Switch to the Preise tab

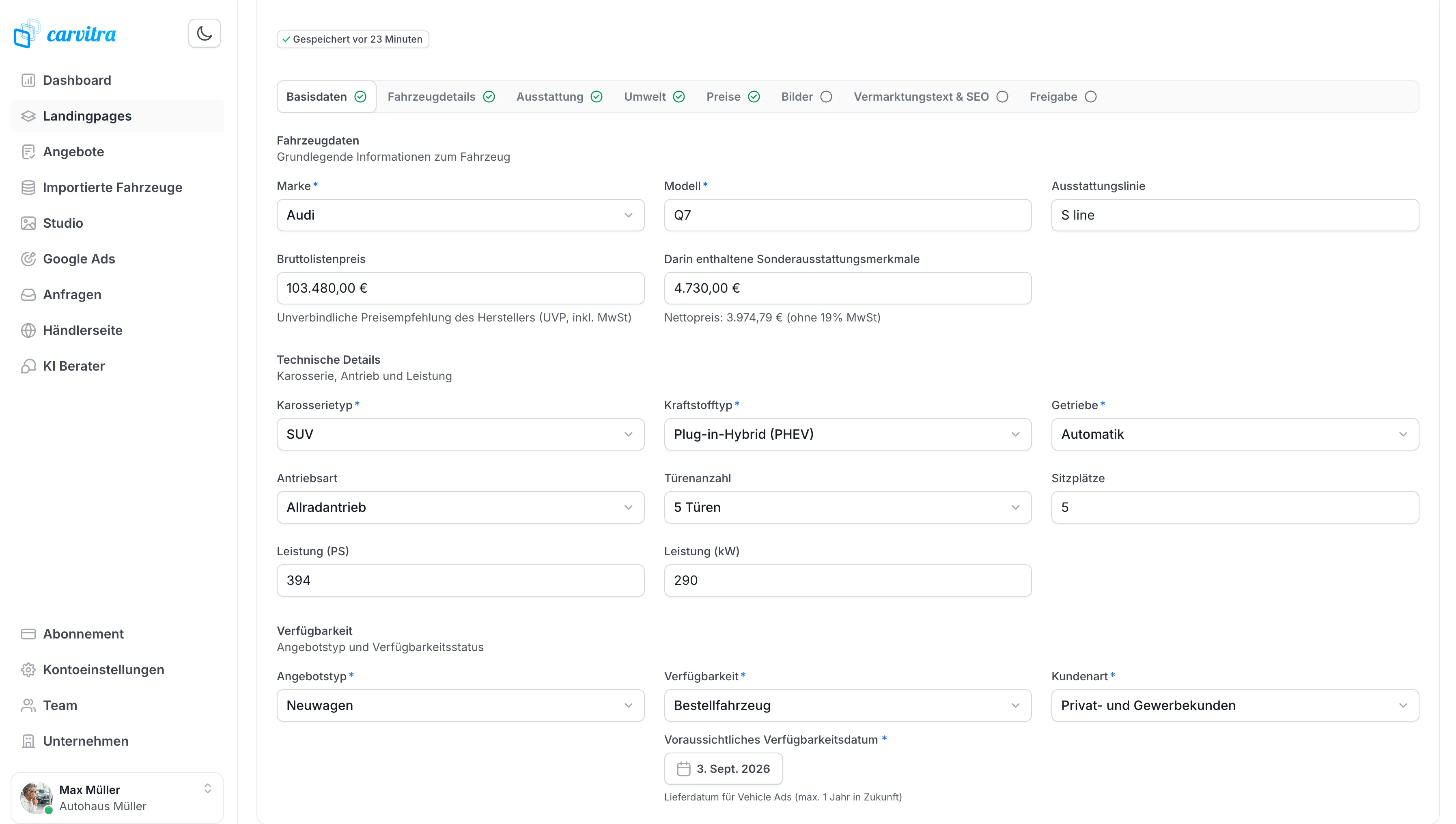733,97
